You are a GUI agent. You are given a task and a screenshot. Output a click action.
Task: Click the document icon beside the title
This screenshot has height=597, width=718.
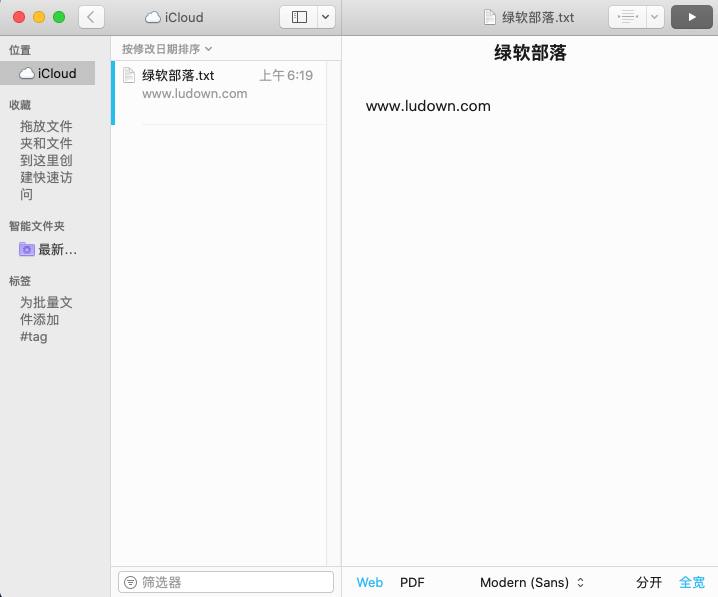tap(490, 17)
